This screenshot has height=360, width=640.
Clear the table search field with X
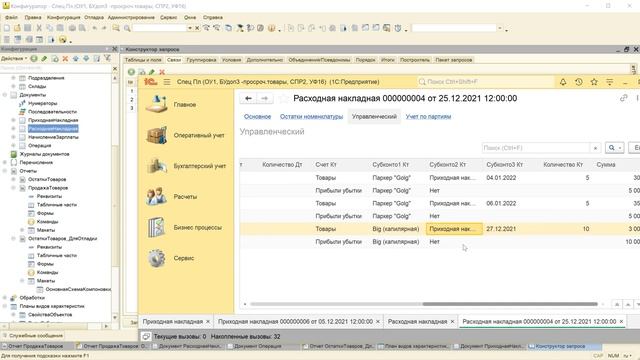point(595,148)
